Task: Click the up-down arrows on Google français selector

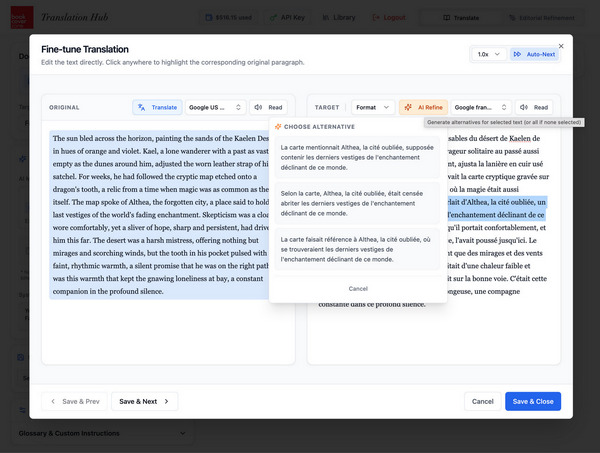Action: (x=504, y=108)
